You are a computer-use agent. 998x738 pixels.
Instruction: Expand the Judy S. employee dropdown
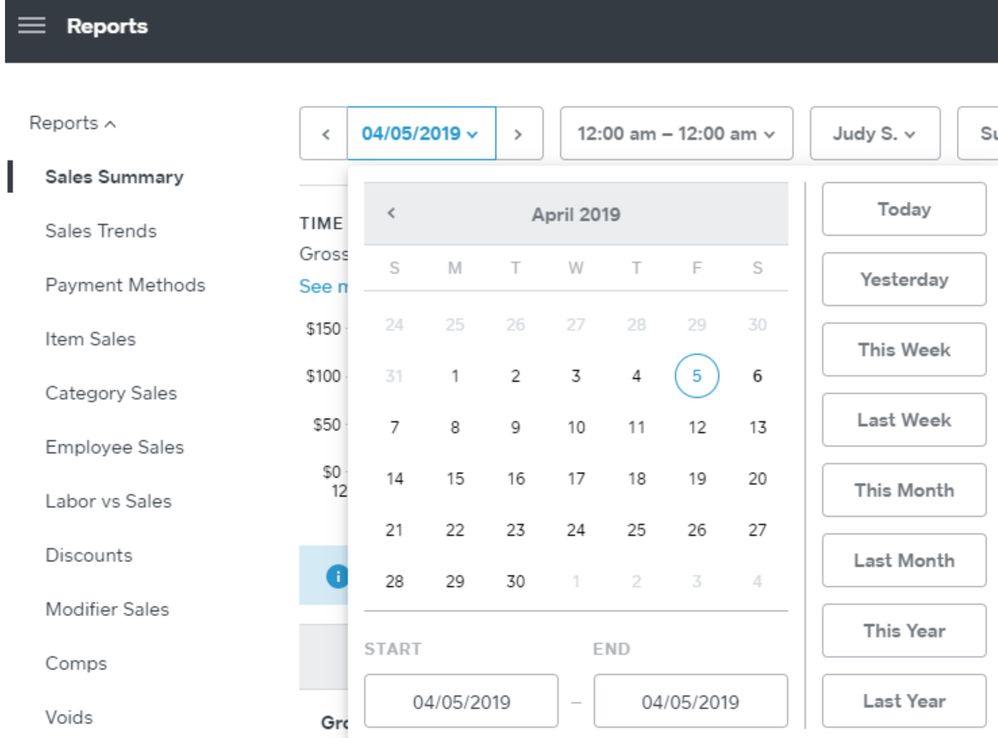click(874, 134)
